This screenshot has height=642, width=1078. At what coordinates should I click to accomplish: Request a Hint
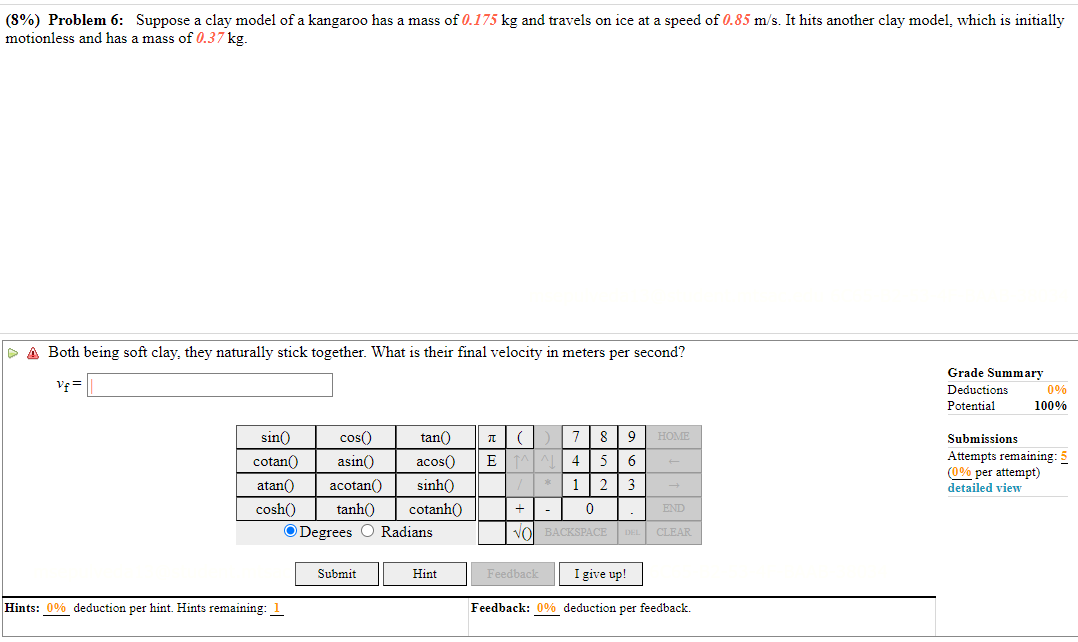point(424,573)
